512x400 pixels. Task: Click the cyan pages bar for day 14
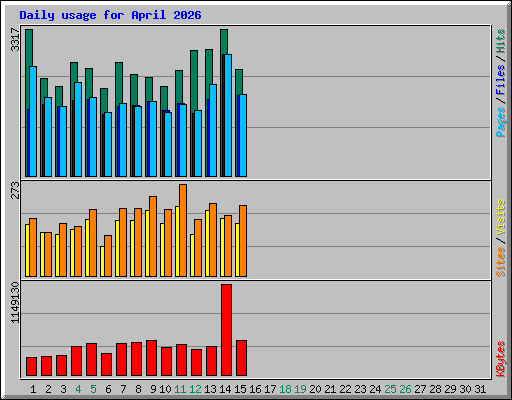click(x=228, y=115)
